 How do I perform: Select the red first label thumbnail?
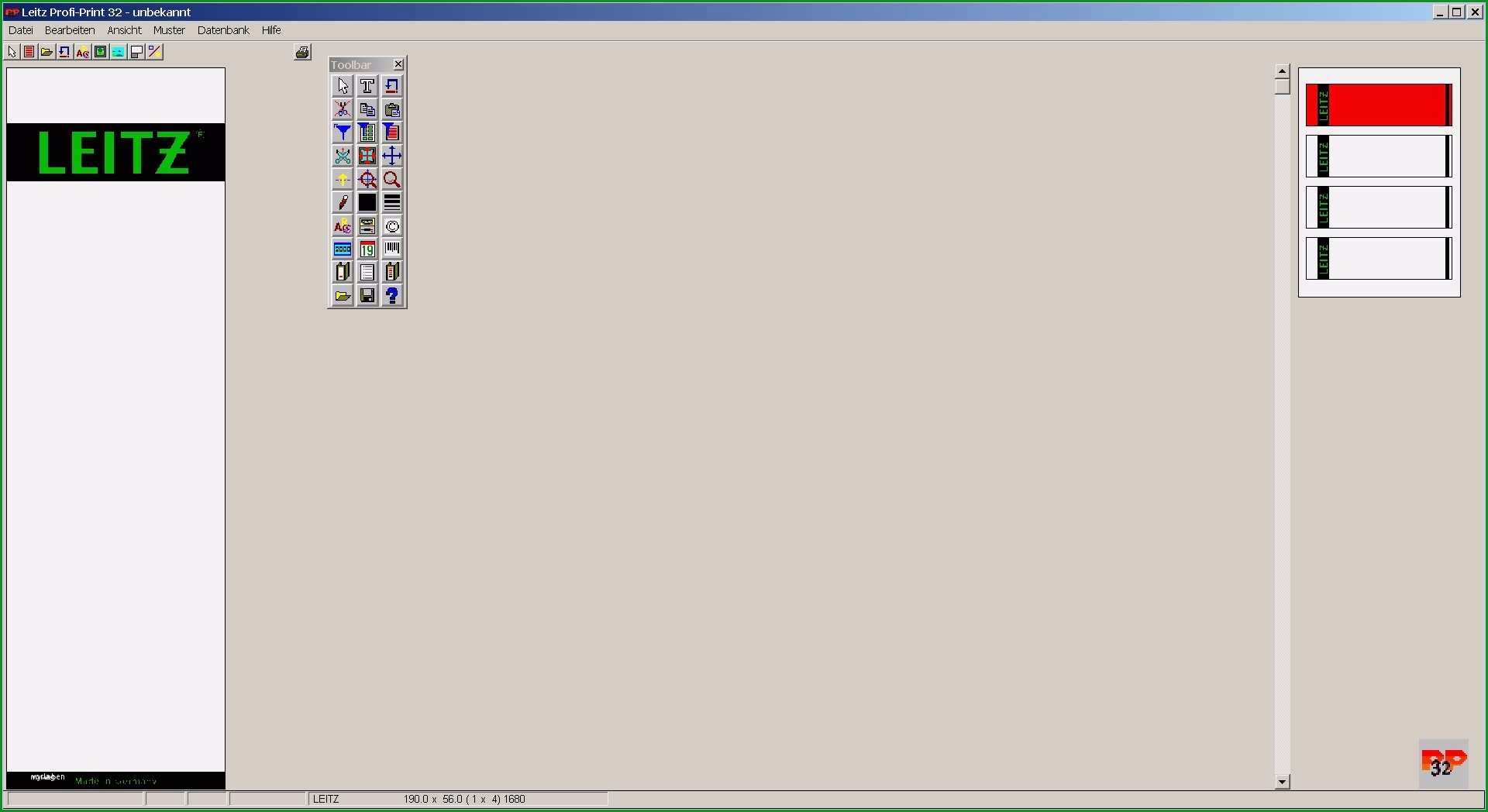pos(1379,105)
